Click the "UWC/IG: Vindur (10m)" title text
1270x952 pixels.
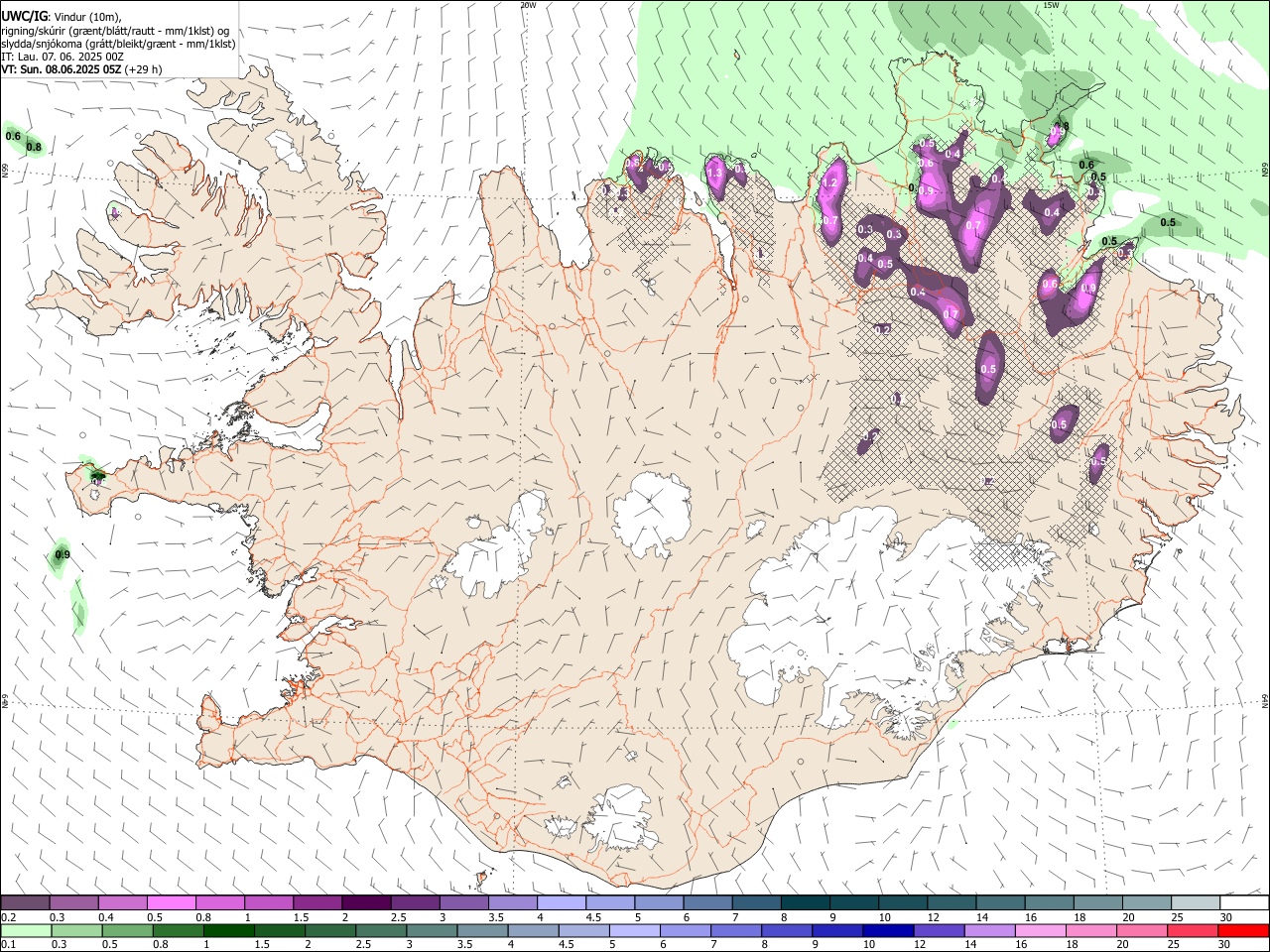pyautogui.click(x=62, y=16)
